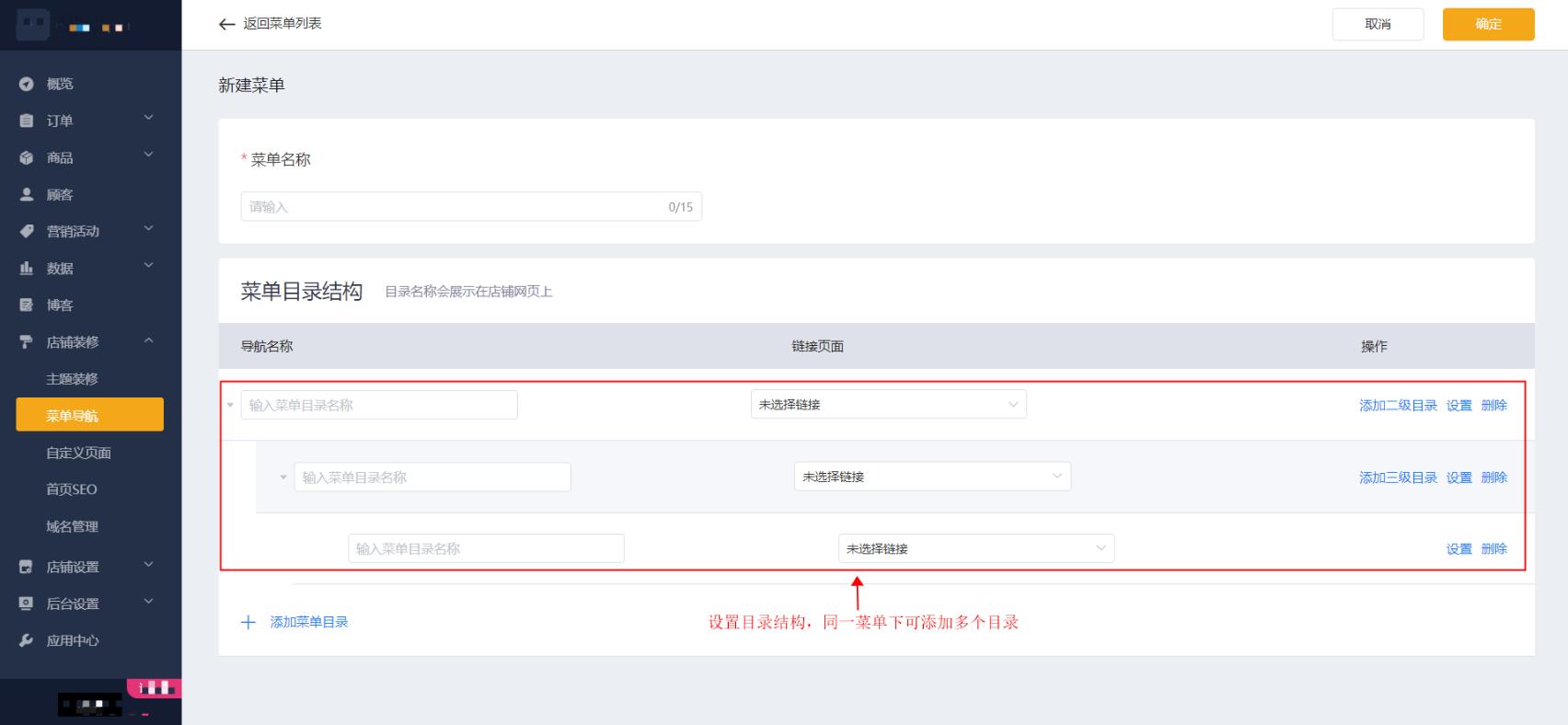Click the plus icon beside 添加菜单目录

click(248, 622)
